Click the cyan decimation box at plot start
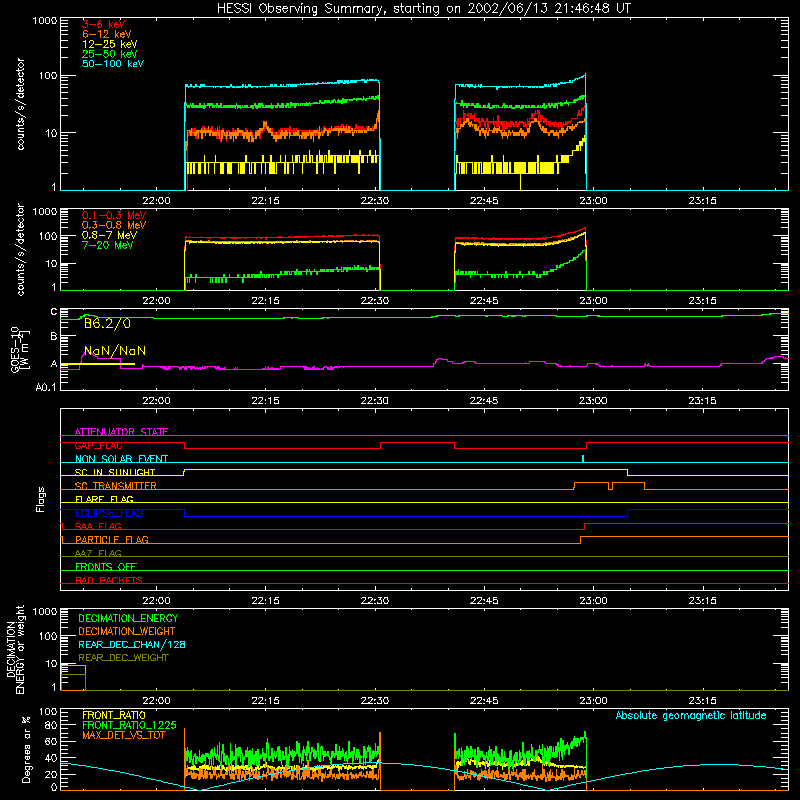Screen dimensions: 800x800 (73, 670)
